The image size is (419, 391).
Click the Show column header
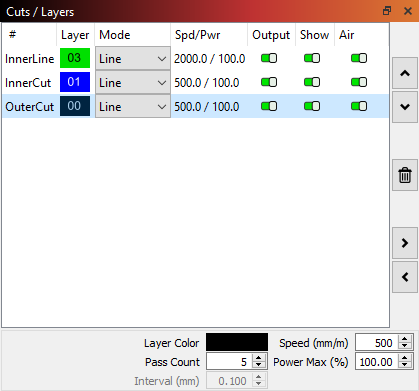click(x=315, y=35)
